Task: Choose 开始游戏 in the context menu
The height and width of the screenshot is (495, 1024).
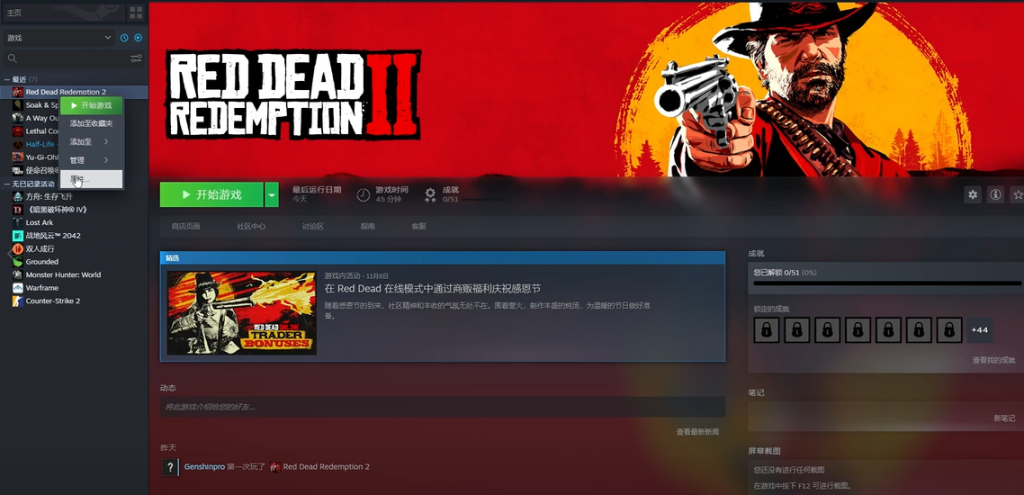Action: click(91, 105)
